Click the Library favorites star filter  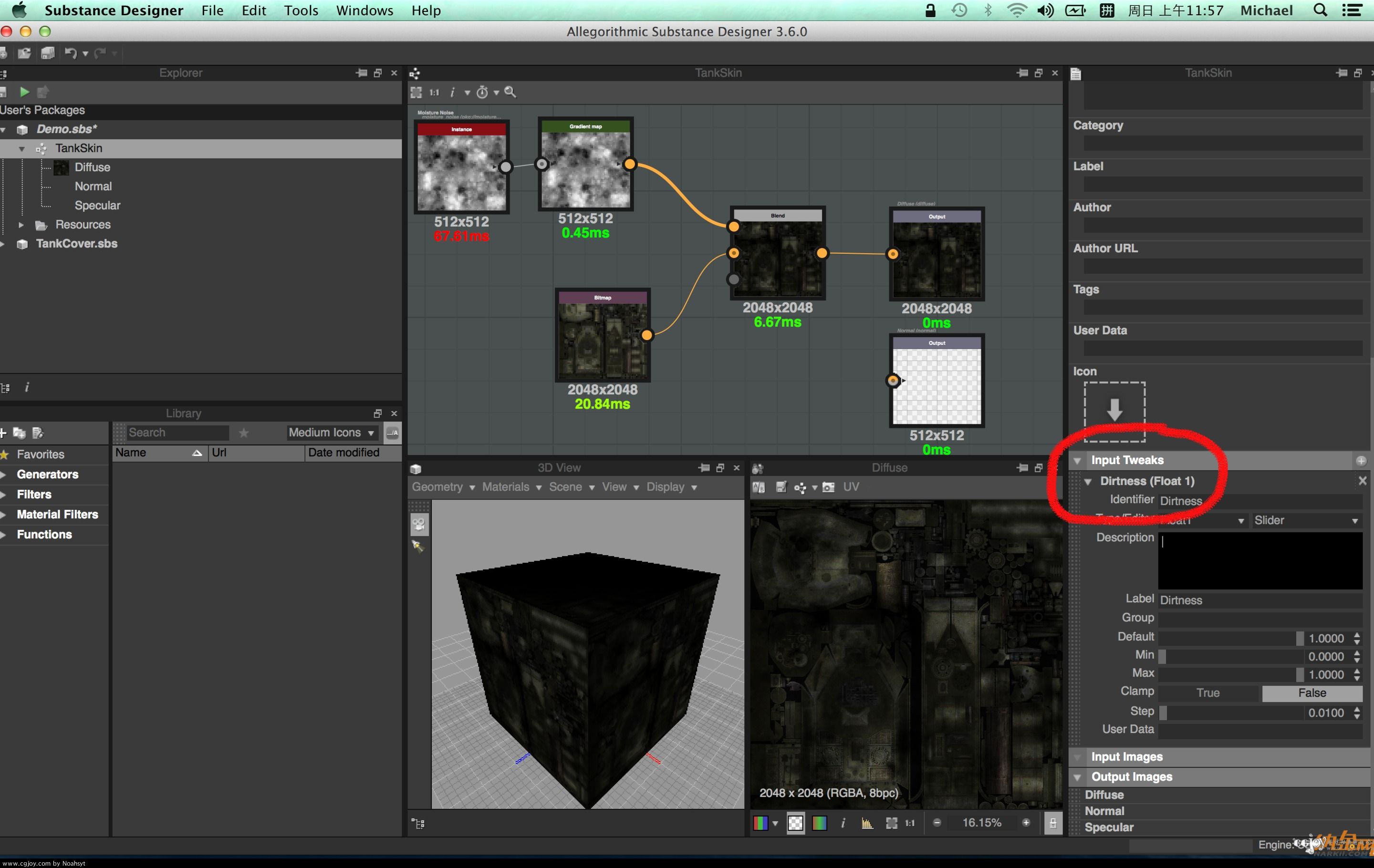pos(244,433)
